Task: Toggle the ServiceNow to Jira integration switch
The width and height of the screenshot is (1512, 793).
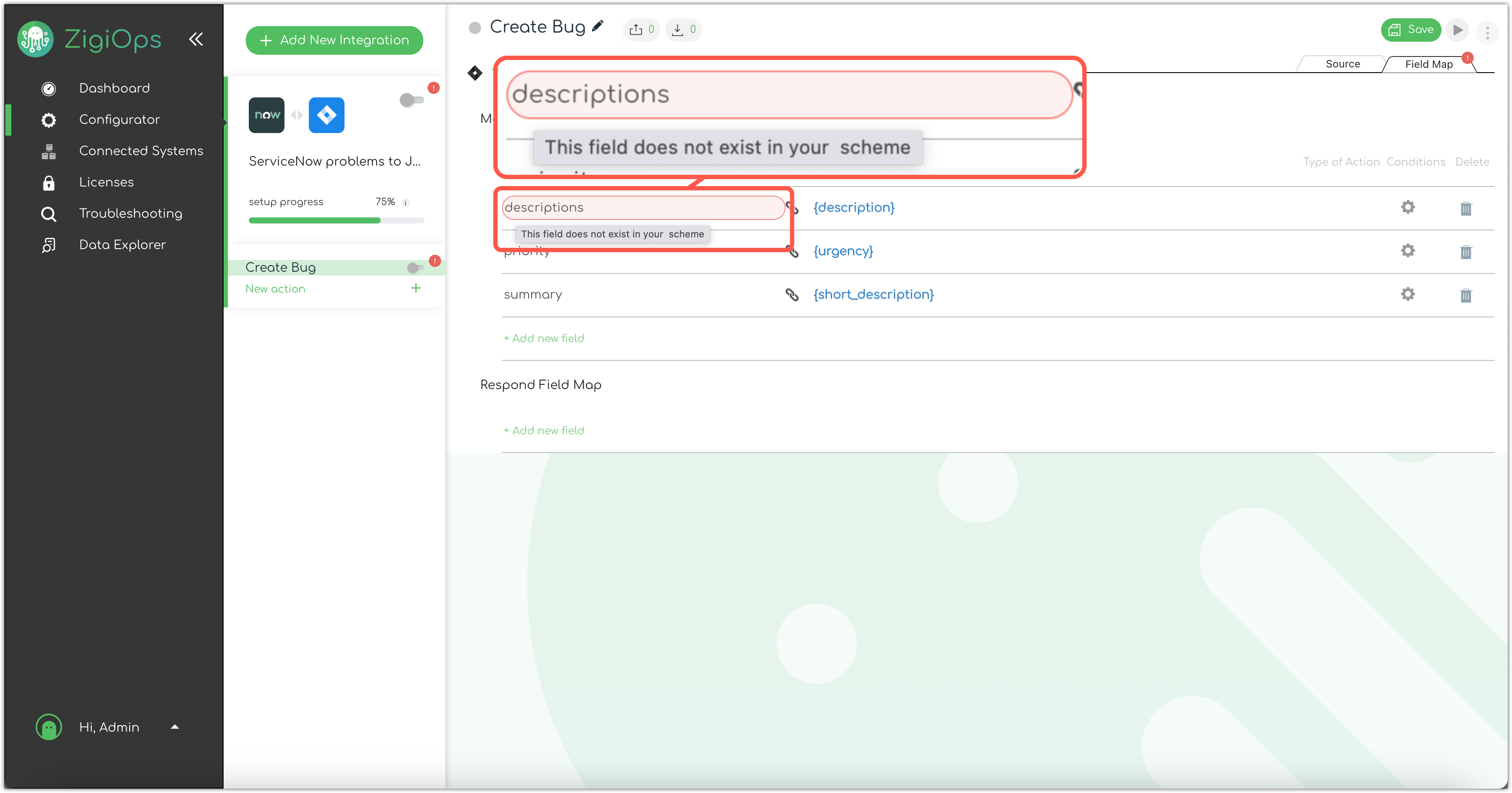Action: 411,100
